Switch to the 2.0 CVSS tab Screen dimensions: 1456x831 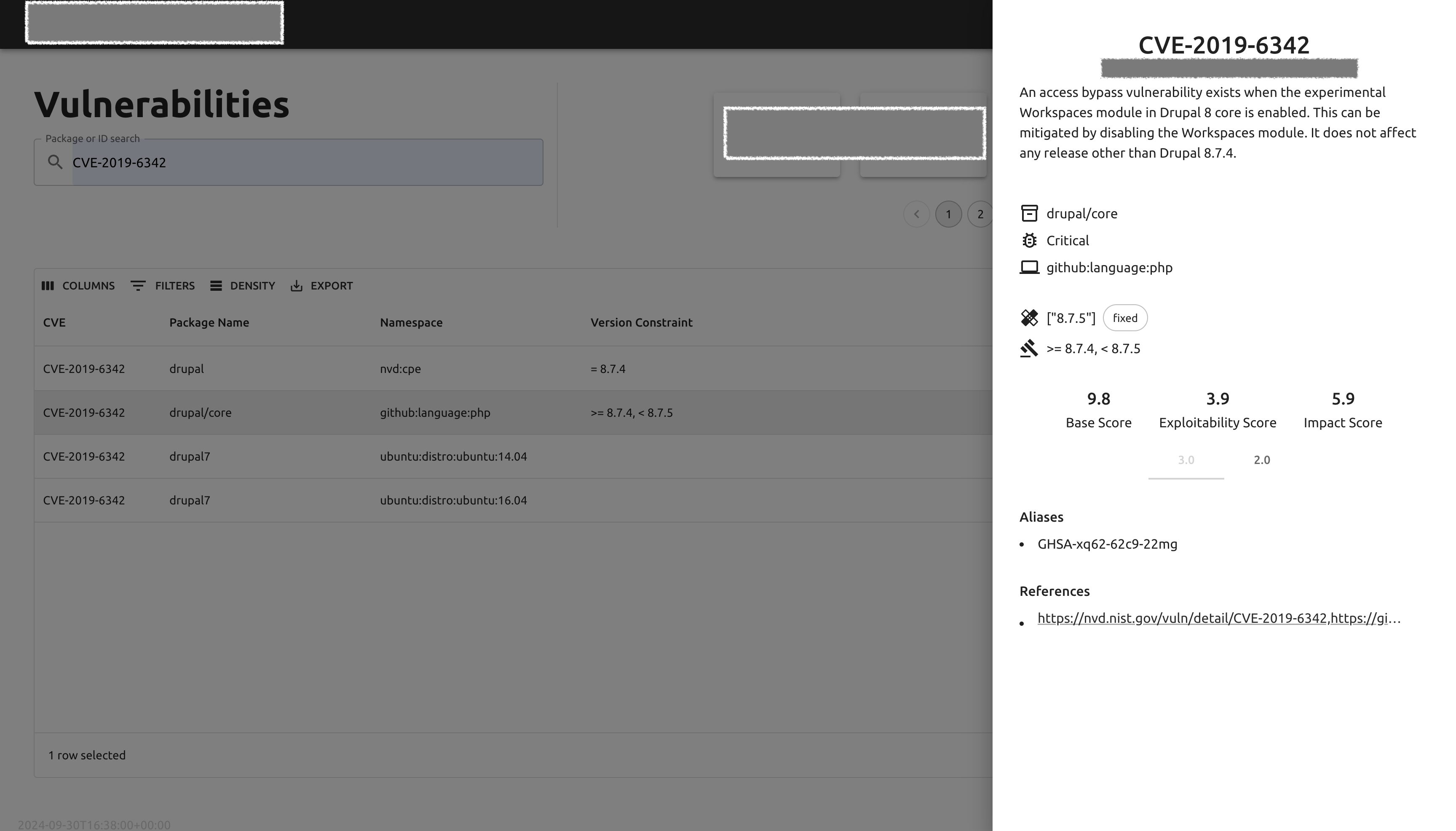(1261, 460)
